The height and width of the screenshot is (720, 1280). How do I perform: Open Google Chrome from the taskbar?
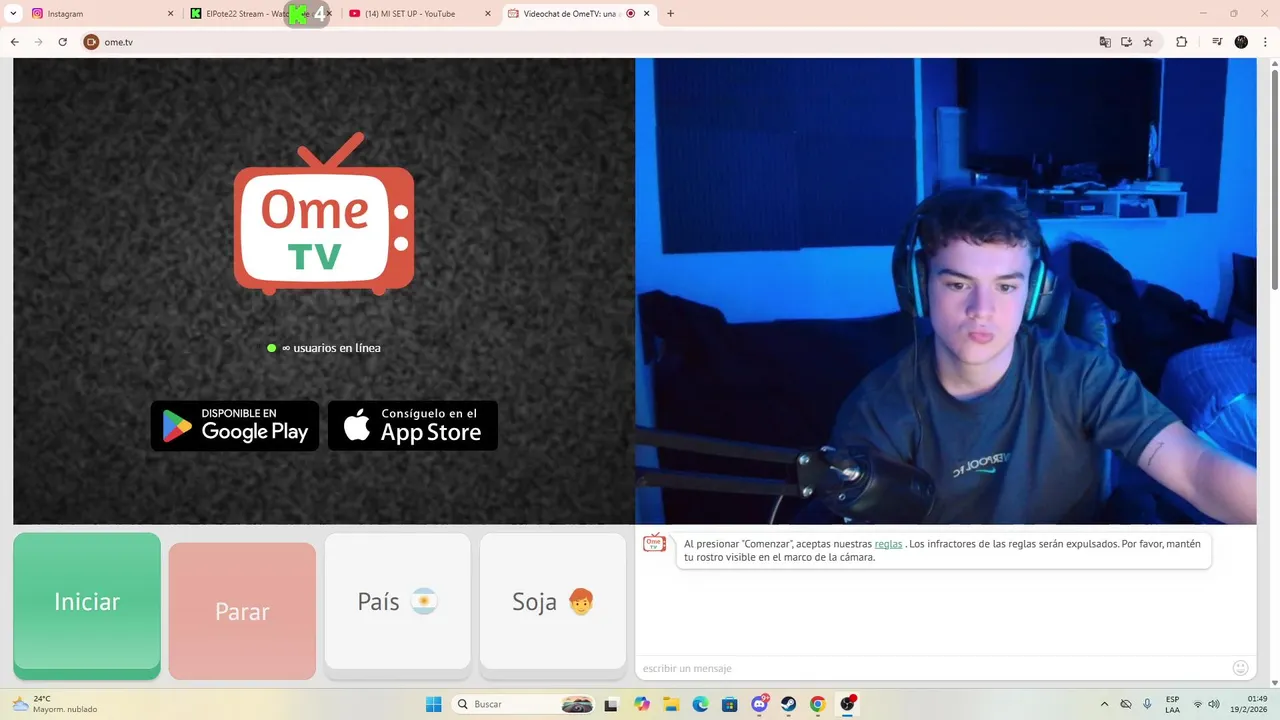pyautogui.click(x=817, y=704)
